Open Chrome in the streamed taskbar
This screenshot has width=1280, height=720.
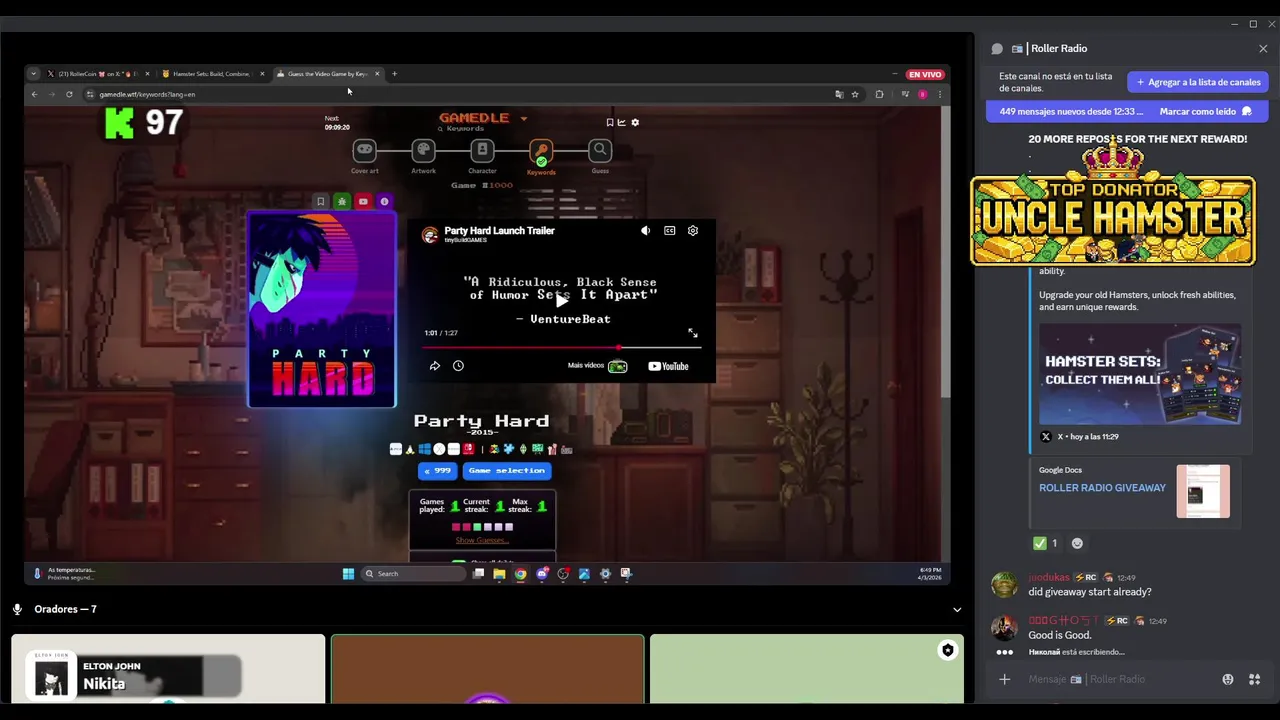pos(520,574)
